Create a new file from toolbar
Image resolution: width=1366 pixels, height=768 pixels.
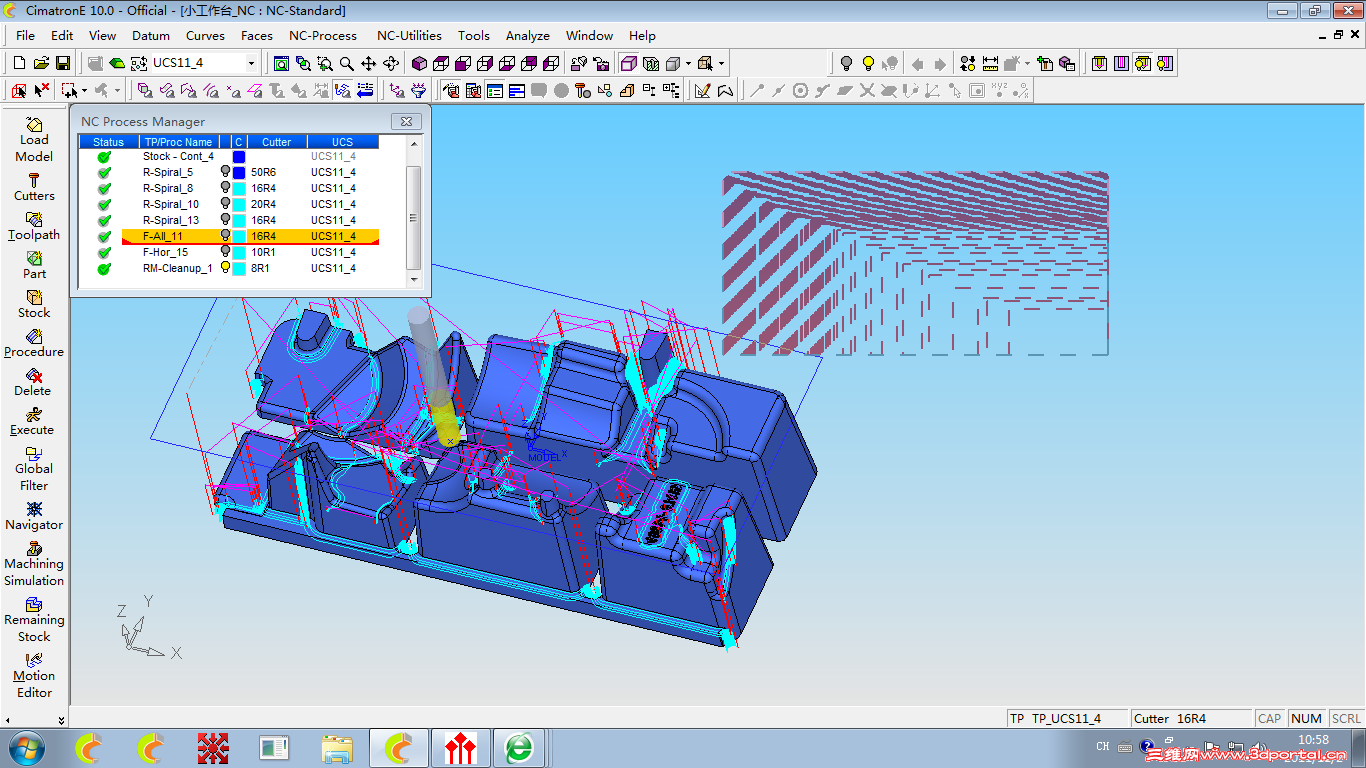pos(19,63)
